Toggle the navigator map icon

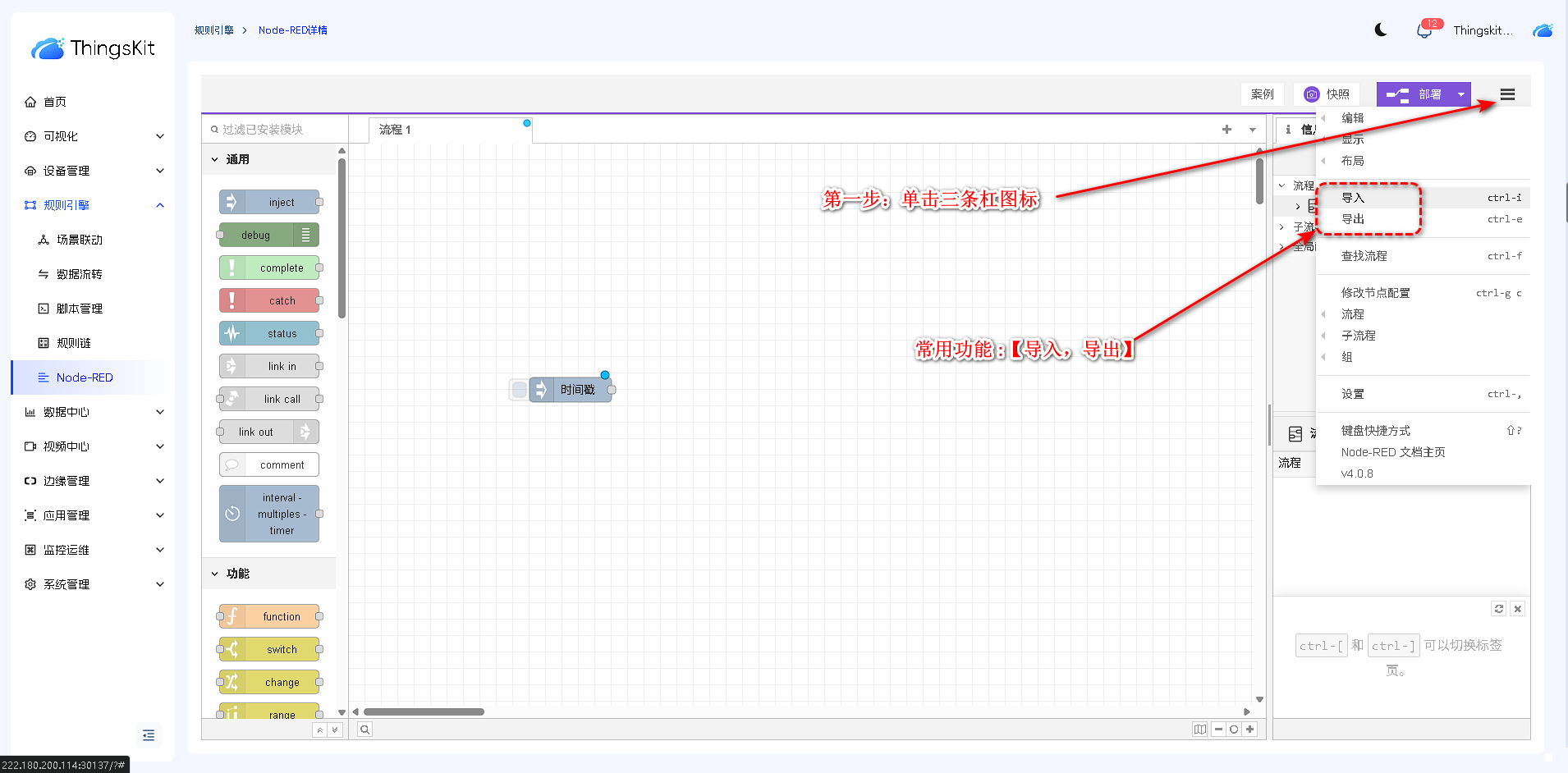[1199, 730]
